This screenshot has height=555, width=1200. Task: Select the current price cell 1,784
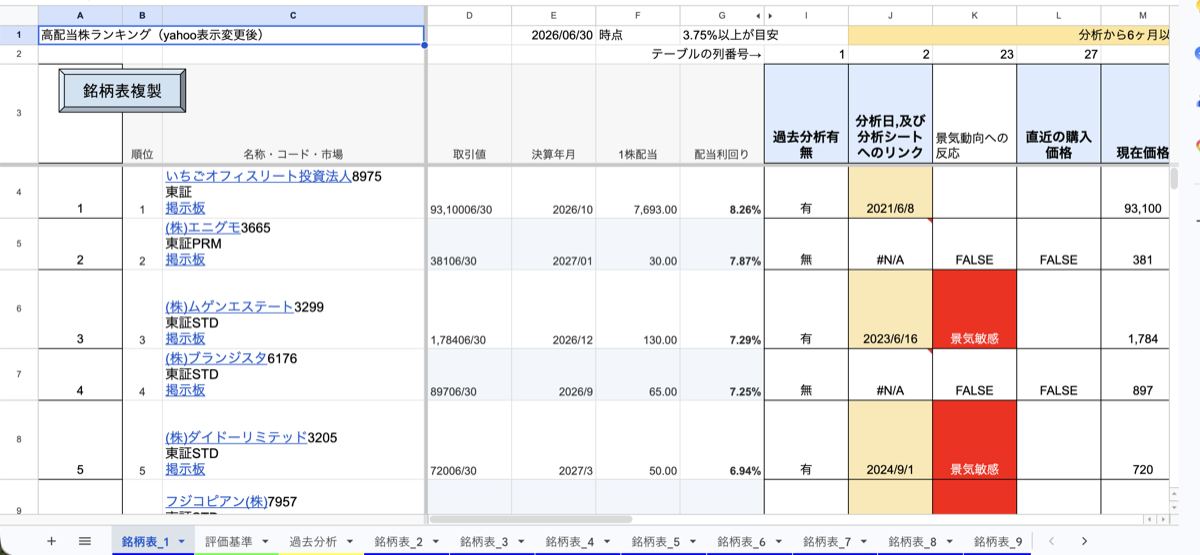pyautogui.click(x=1134, y=309)
